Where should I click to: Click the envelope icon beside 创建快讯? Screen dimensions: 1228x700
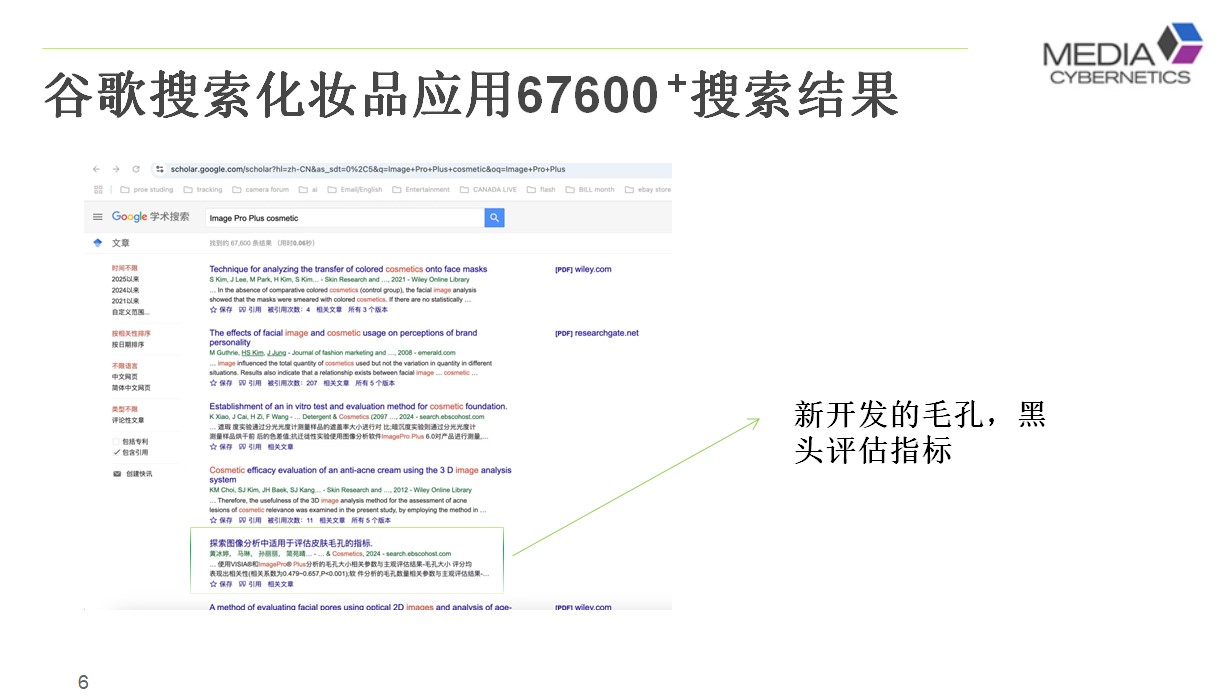coord(116,473)
